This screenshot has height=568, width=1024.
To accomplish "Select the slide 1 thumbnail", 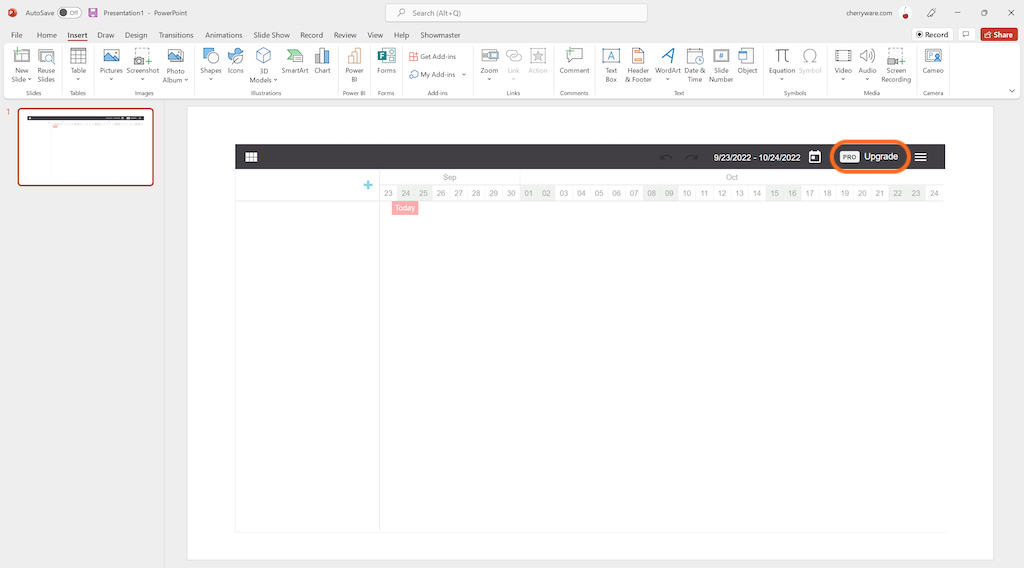I will [85, 147].
